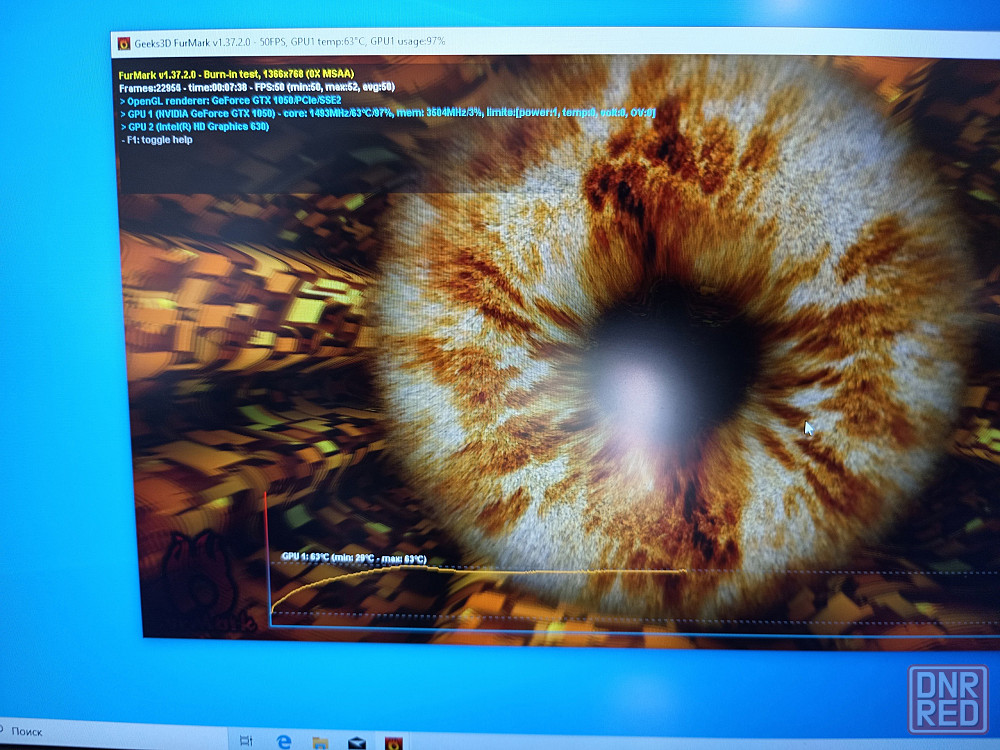1000x750 pixels.
Task: Click the FurMark icon in the title bar
Action: tap(124, 43)
